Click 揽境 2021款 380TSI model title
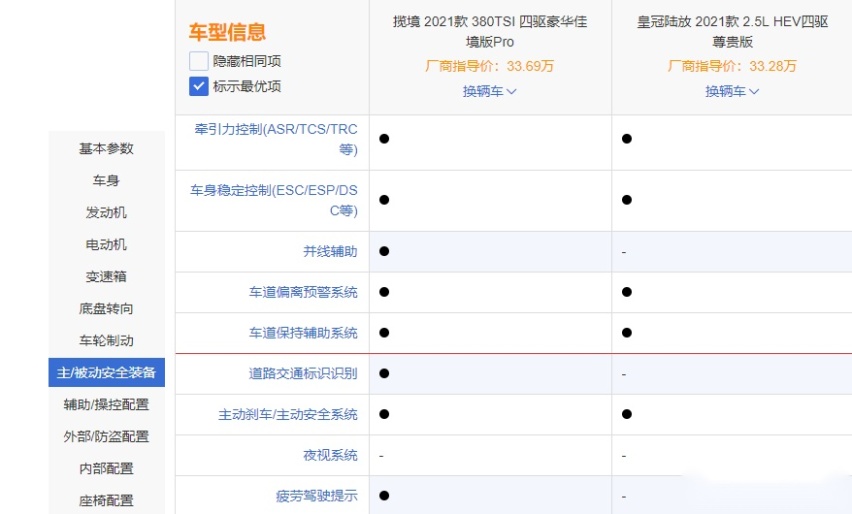The width and height of the screenshot is (852, 514). click(490, 32)
